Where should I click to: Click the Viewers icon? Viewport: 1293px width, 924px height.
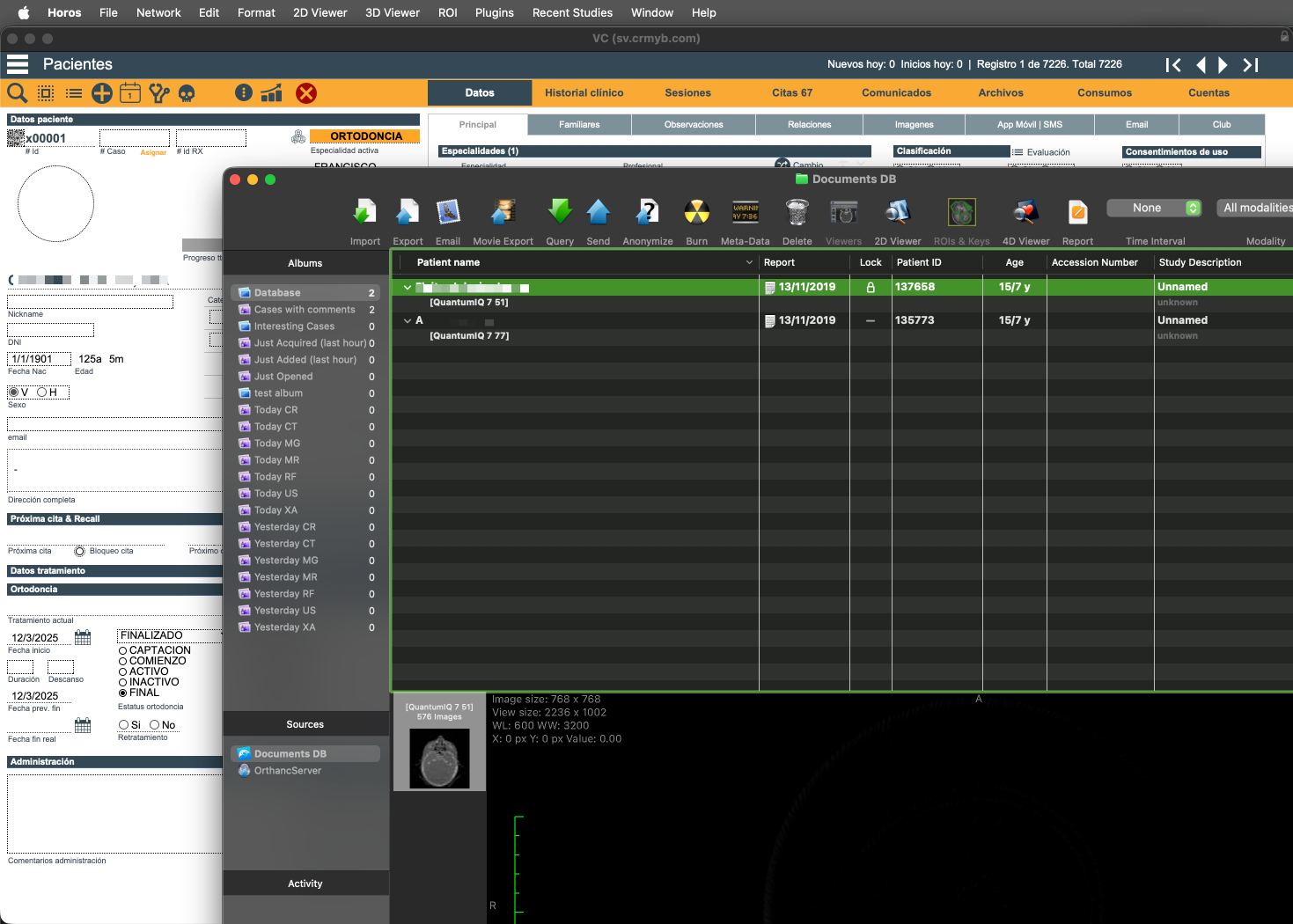pyautogui.click(x=843, y=212)
